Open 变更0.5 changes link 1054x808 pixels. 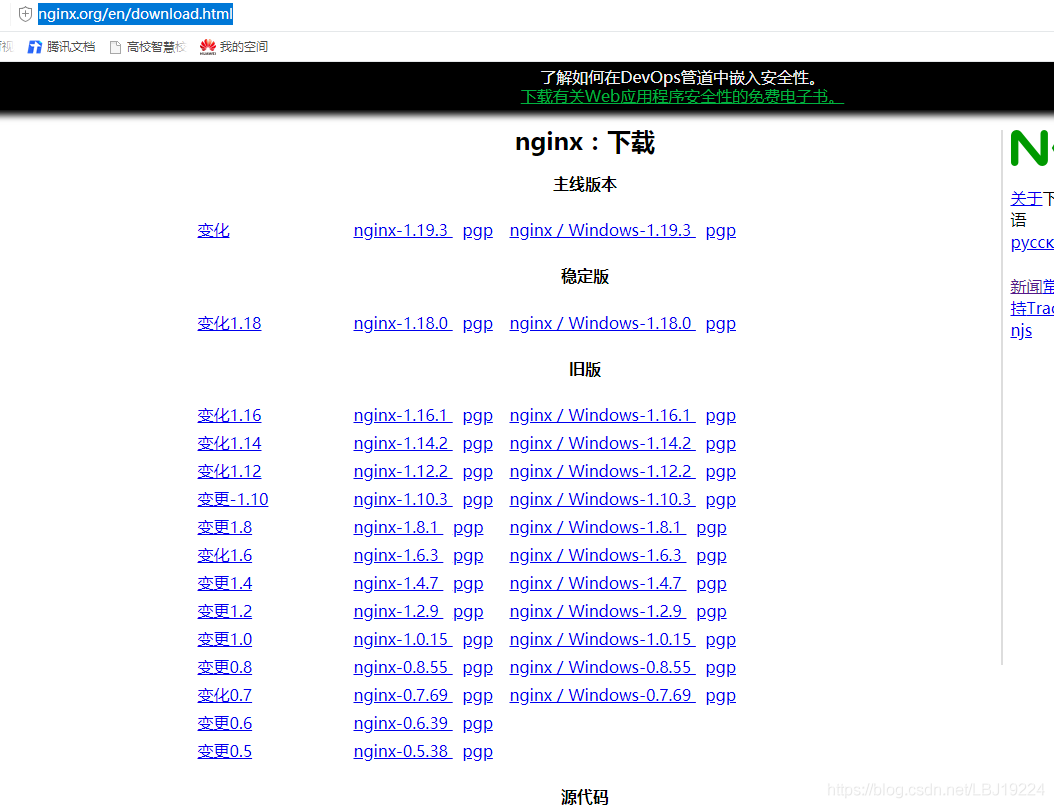pos(225,752)
